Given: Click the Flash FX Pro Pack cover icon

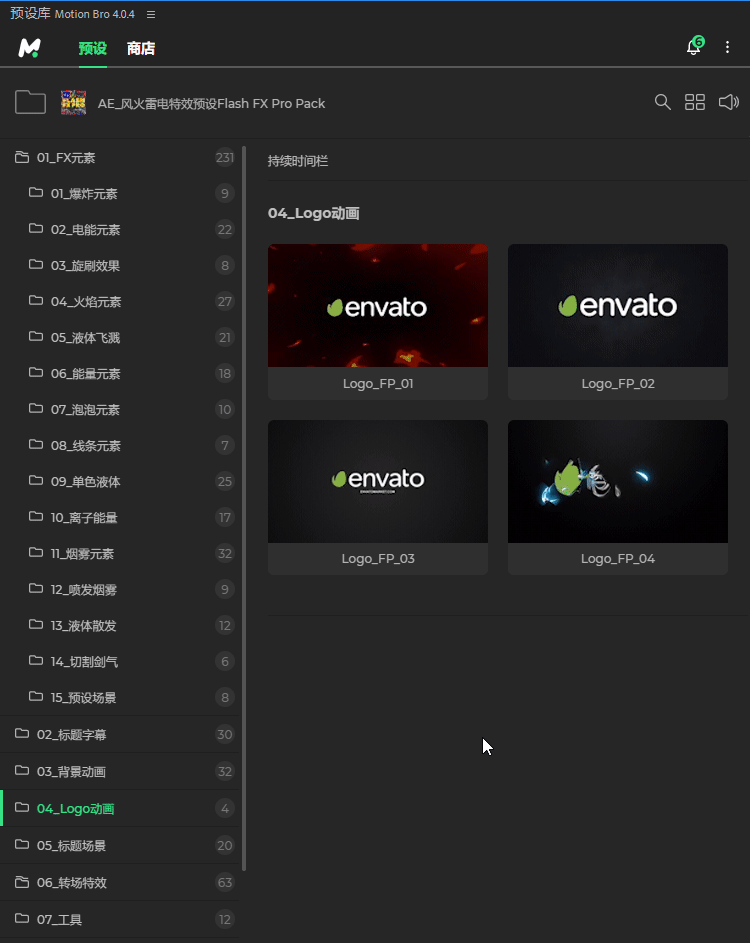Looking at the screenshot, I should click(x=73, y=103).
